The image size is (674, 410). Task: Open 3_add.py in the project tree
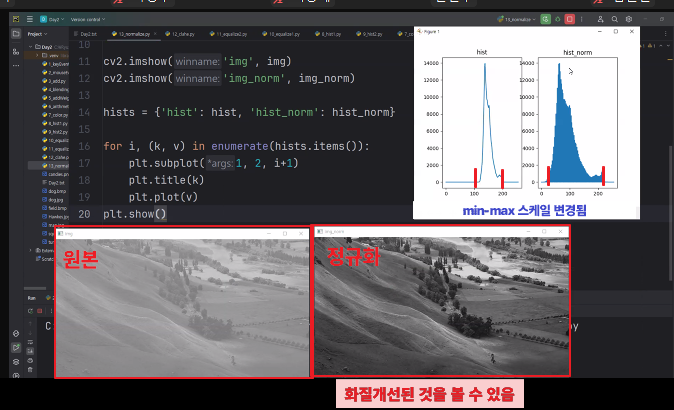pyautogui.click(x=55, y=81)
